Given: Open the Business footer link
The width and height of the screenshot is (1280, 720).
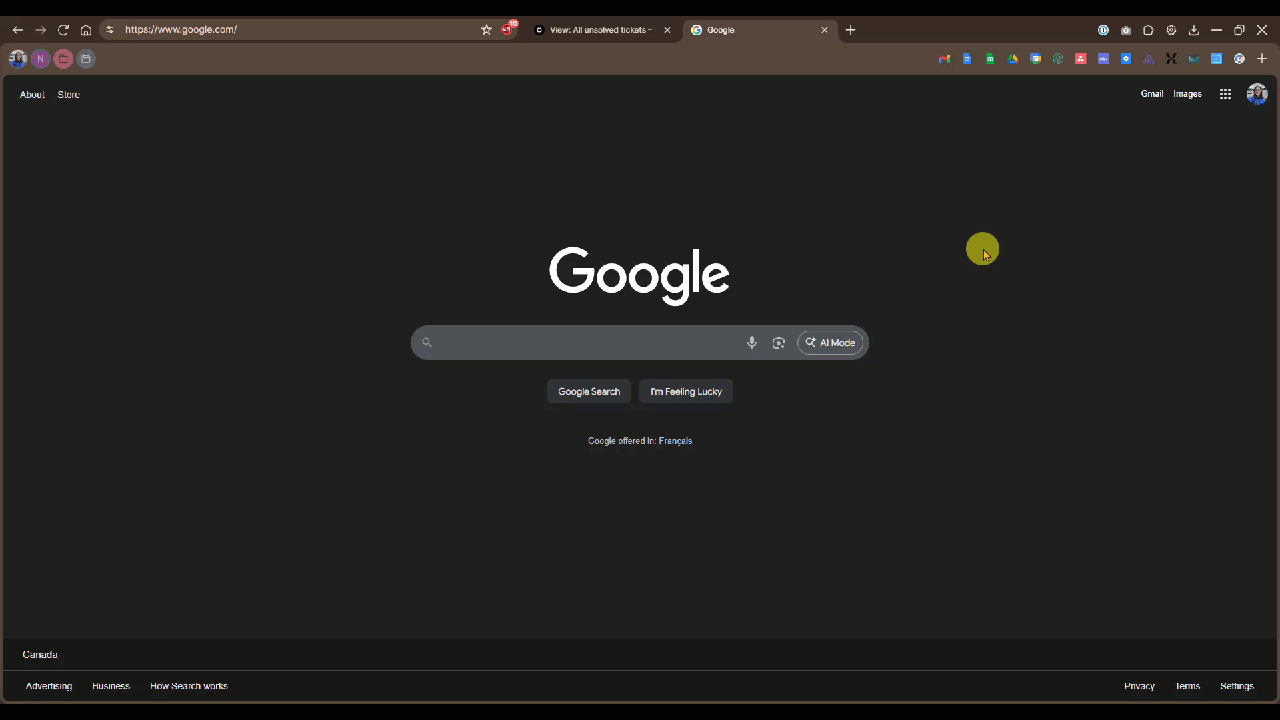Looking at the screenshot, I should tap(111, 686).
